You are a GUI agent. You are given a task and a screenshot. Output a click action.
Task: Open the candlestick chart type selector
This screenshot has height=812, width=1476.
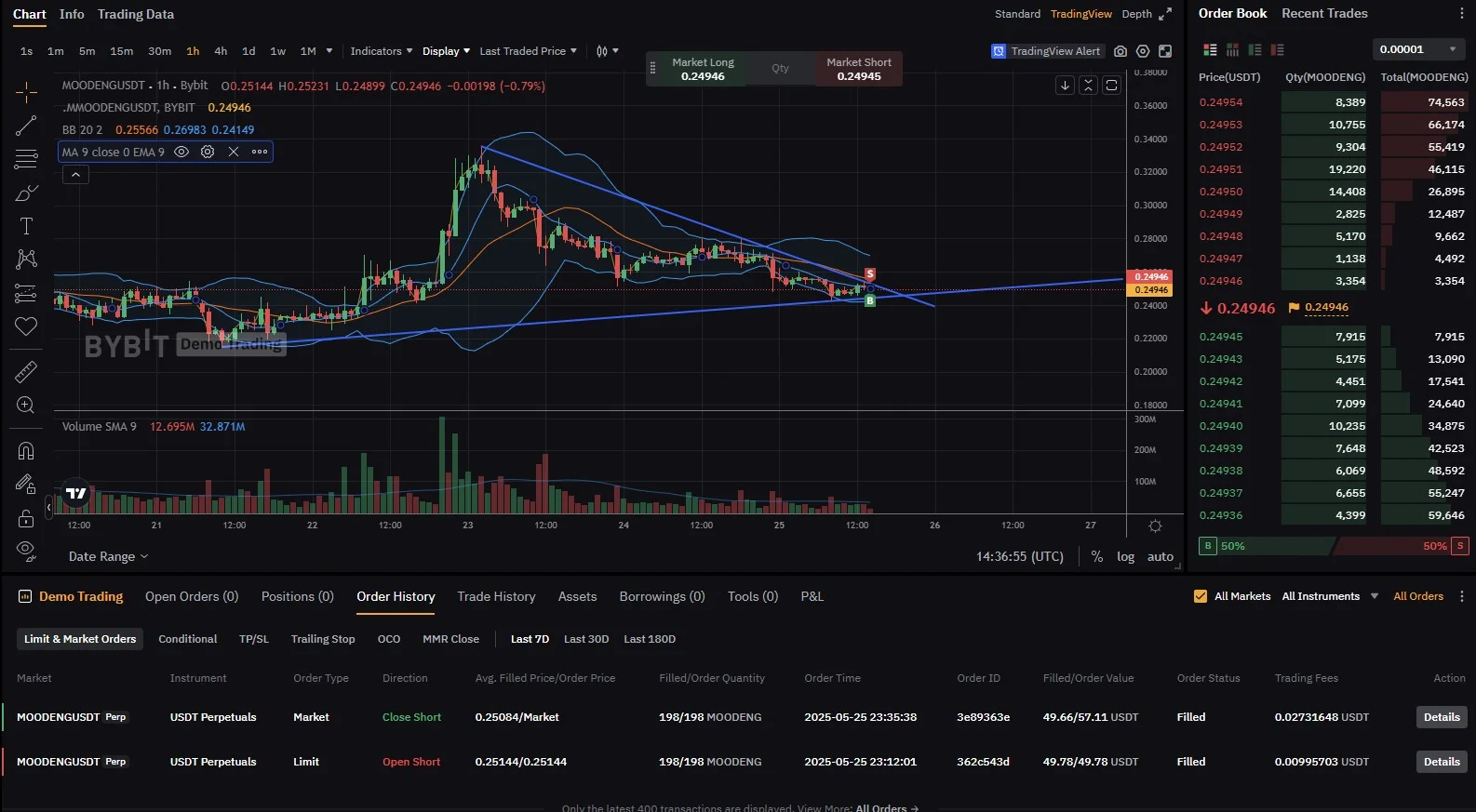pyautogui.click(x=607, y=51)
